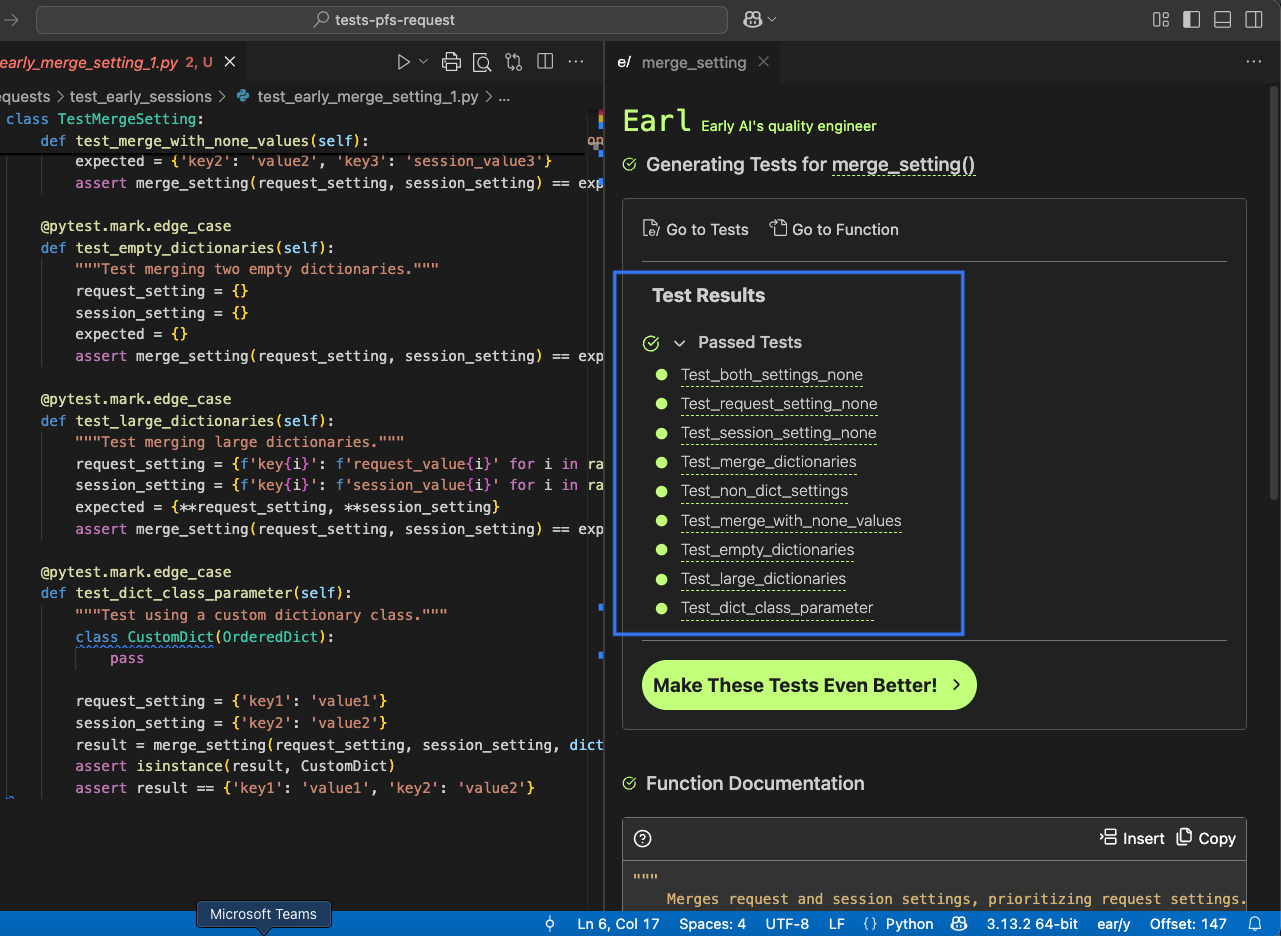Click the tests-pfs-request search field
This screenshot has height=936, width=1281.
click(382, 19)
